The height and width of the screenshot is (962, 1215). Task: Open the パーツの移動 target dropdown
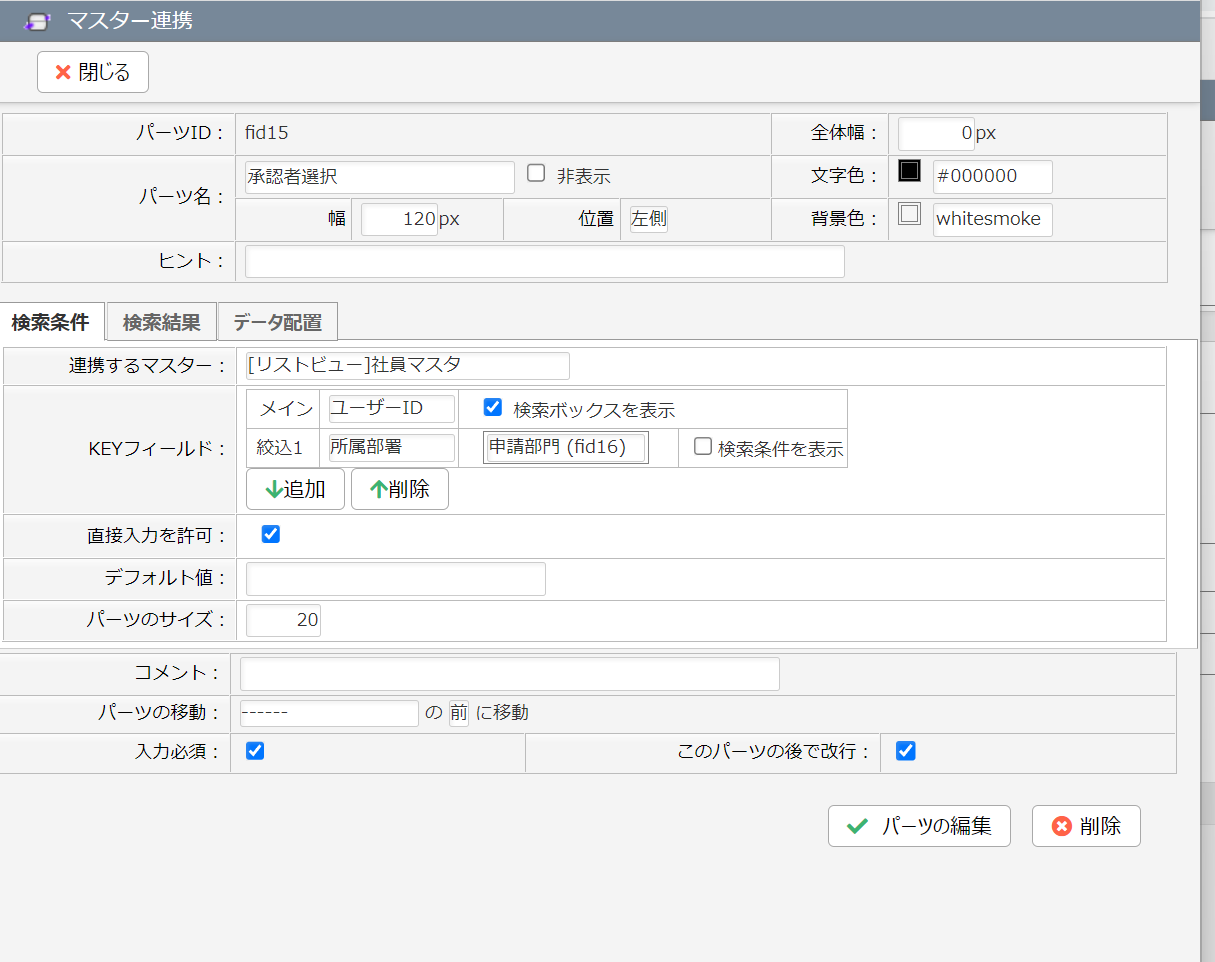[x=330, y=713]
